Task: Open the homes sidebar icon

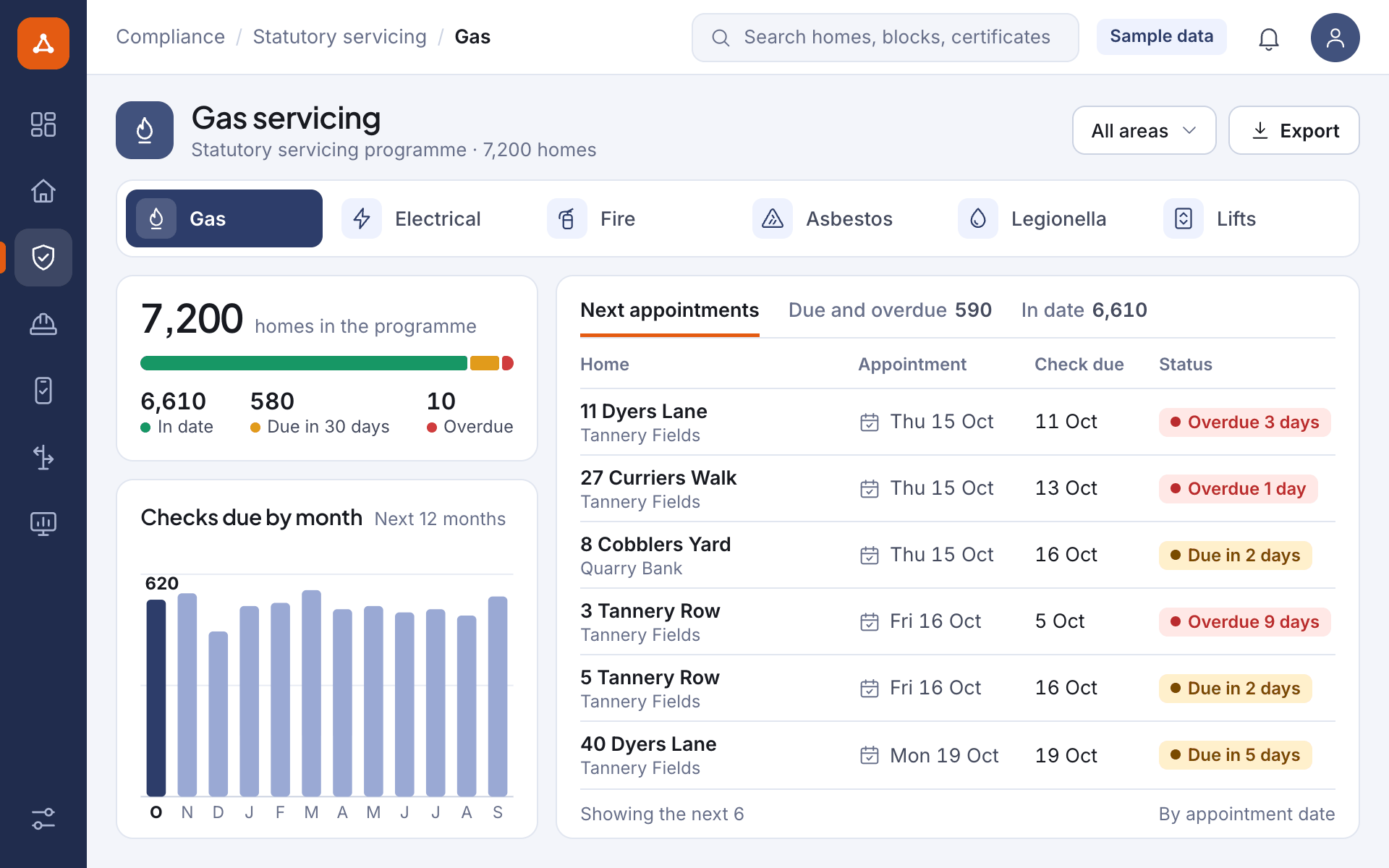Action: [x=43, y=191]
